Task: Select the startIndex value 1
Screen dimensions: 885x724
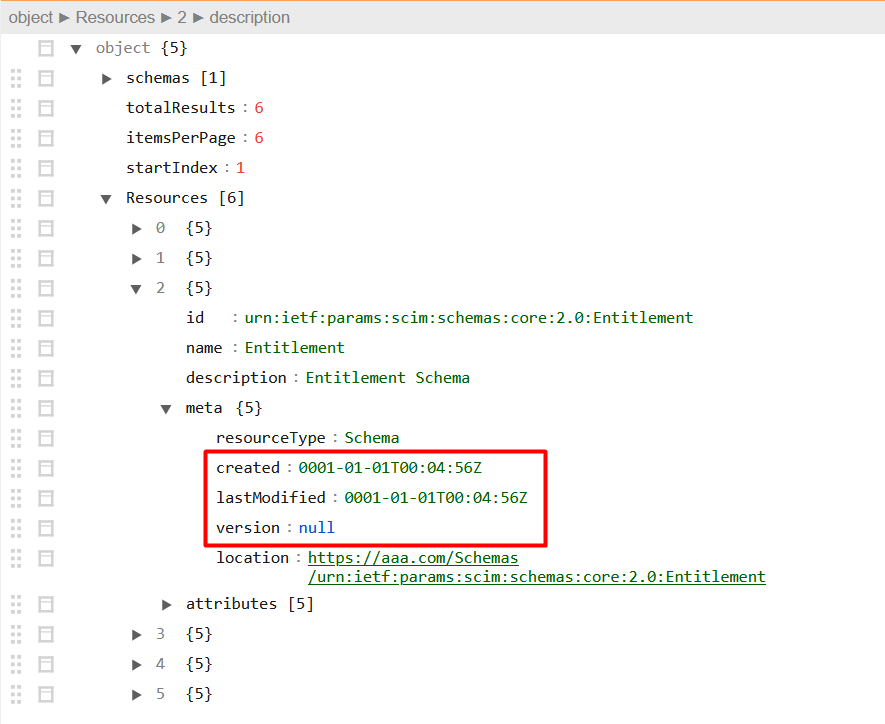Action: [240, 168]
